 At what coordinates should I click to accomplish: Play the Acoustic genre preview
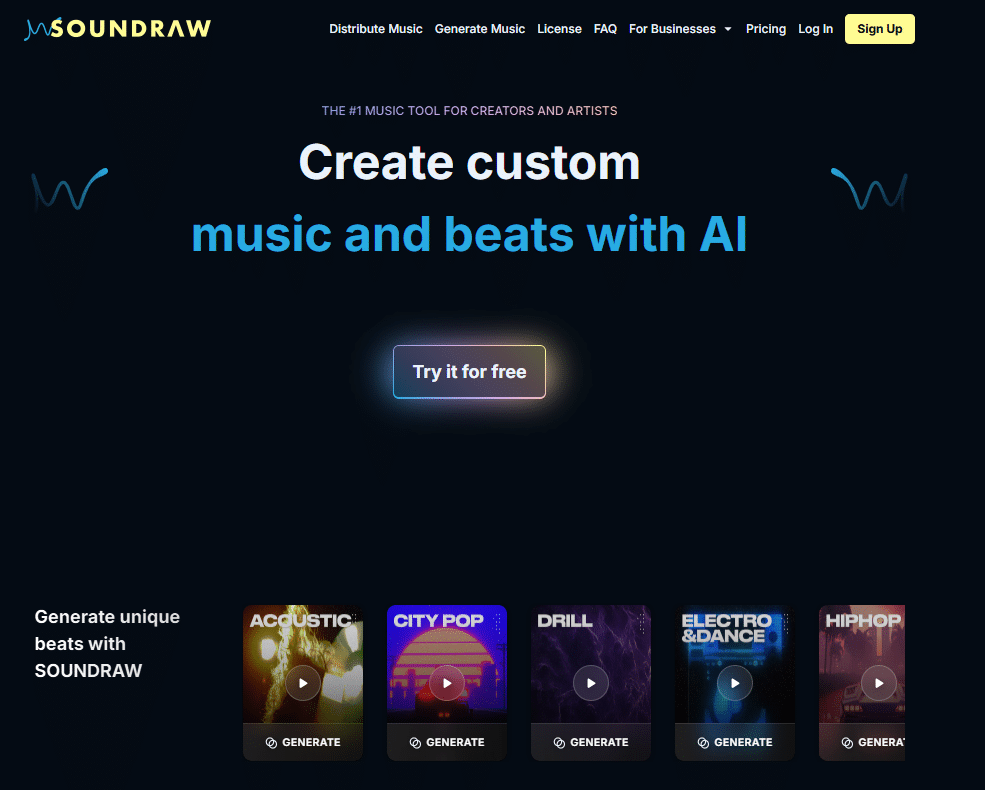click(303, 683)
